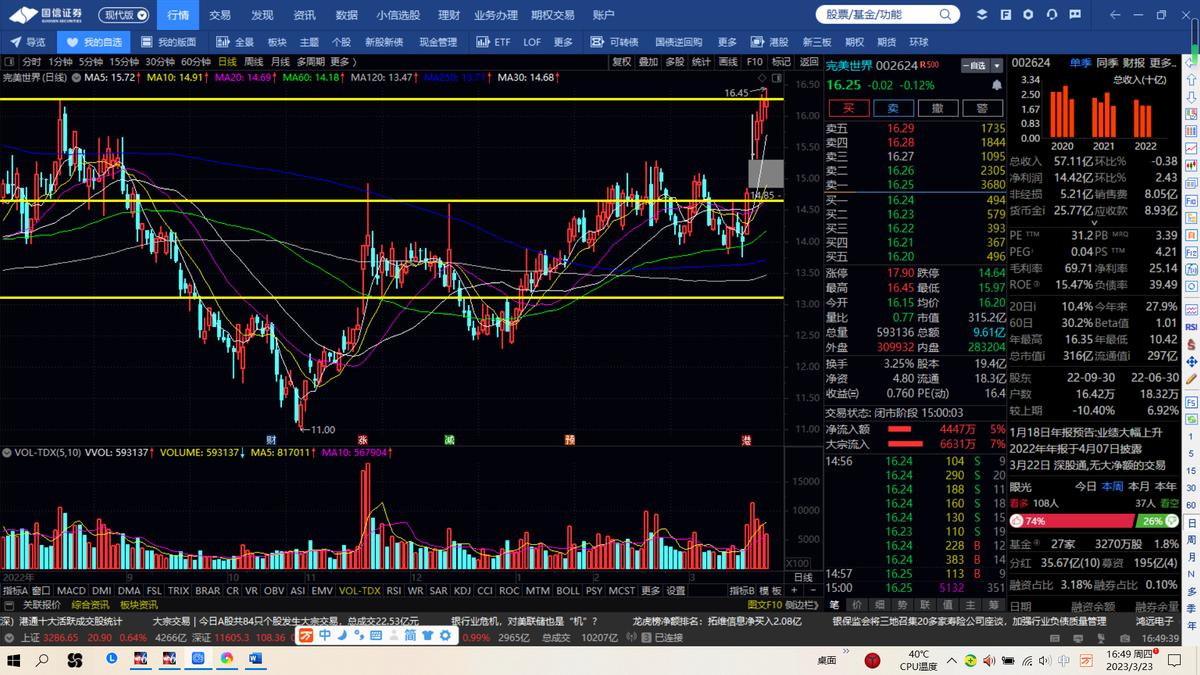Viewport: 1200px width, 675px height.
Task: Open the 账户 tab
Action: tap(604, 15)
